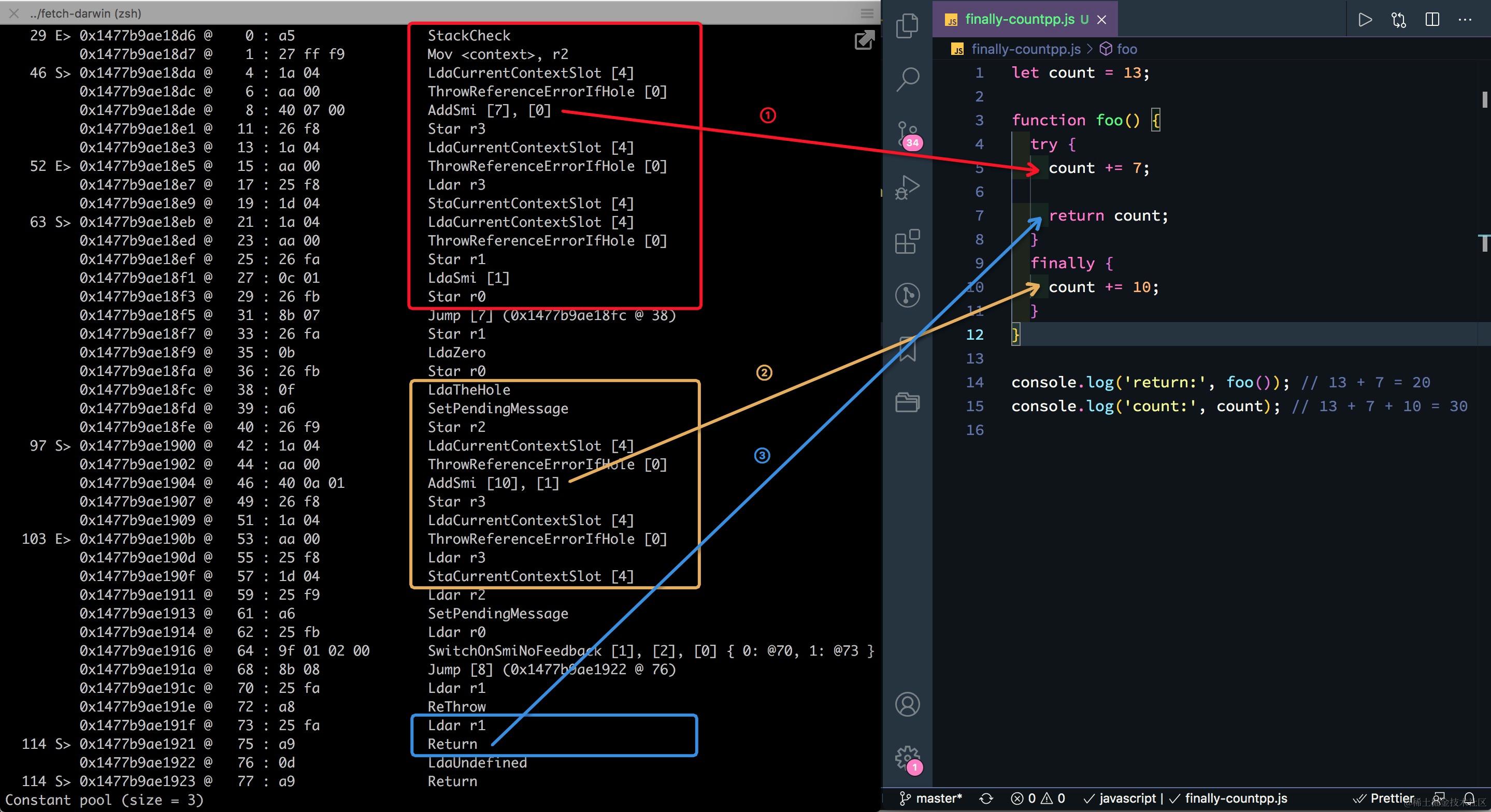Click the errors and warnings counter
The image size is (1491, 812).
click(1038, 799)
